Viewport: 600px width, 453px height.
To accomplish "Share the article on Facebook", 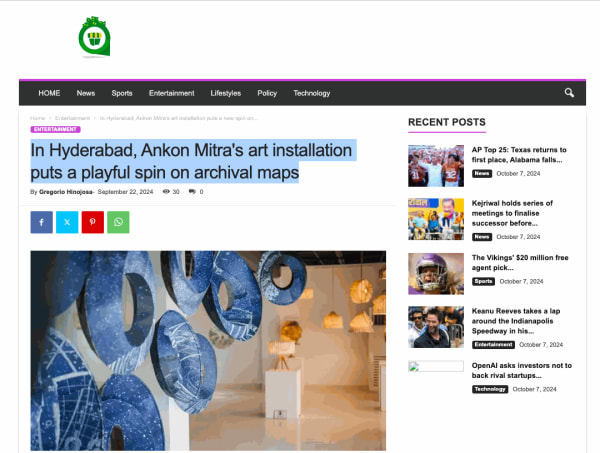I will coord(42,222).
